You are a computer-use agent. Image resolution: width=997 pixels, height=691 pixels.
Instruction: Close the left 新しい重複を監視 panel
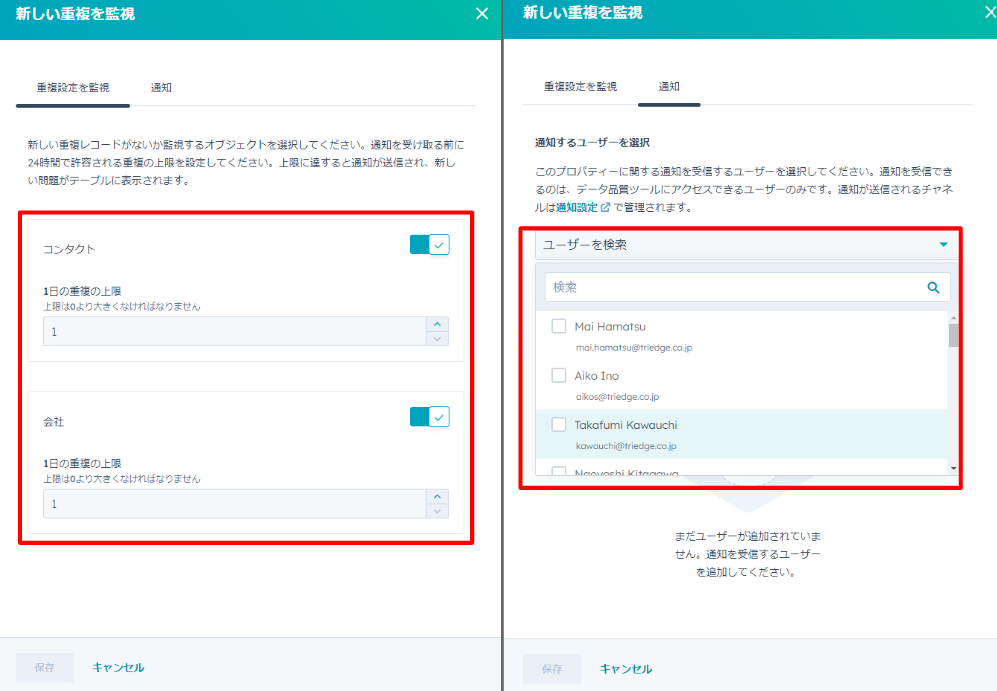coord(482,13)
